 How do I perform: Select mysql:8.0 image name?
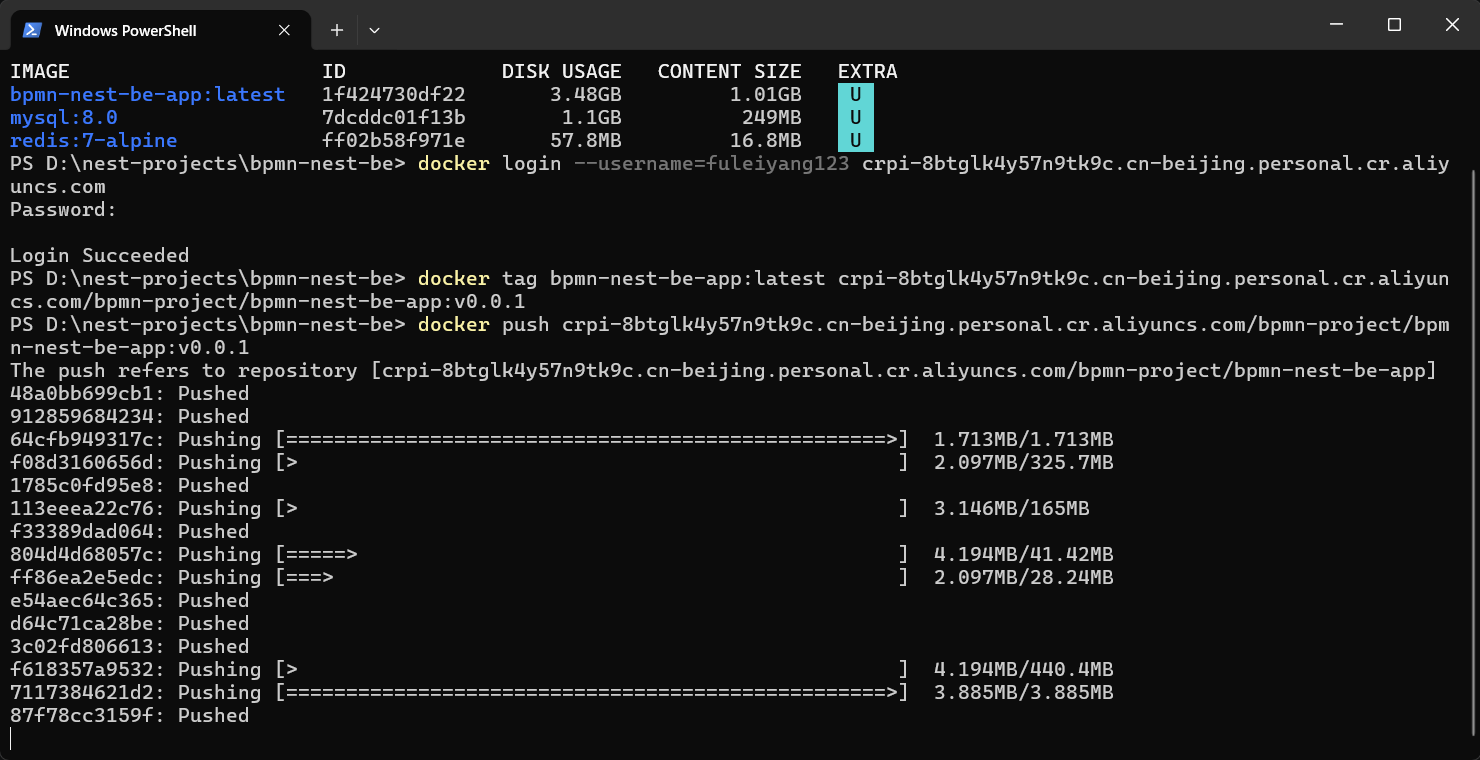(x=64, y=118)
